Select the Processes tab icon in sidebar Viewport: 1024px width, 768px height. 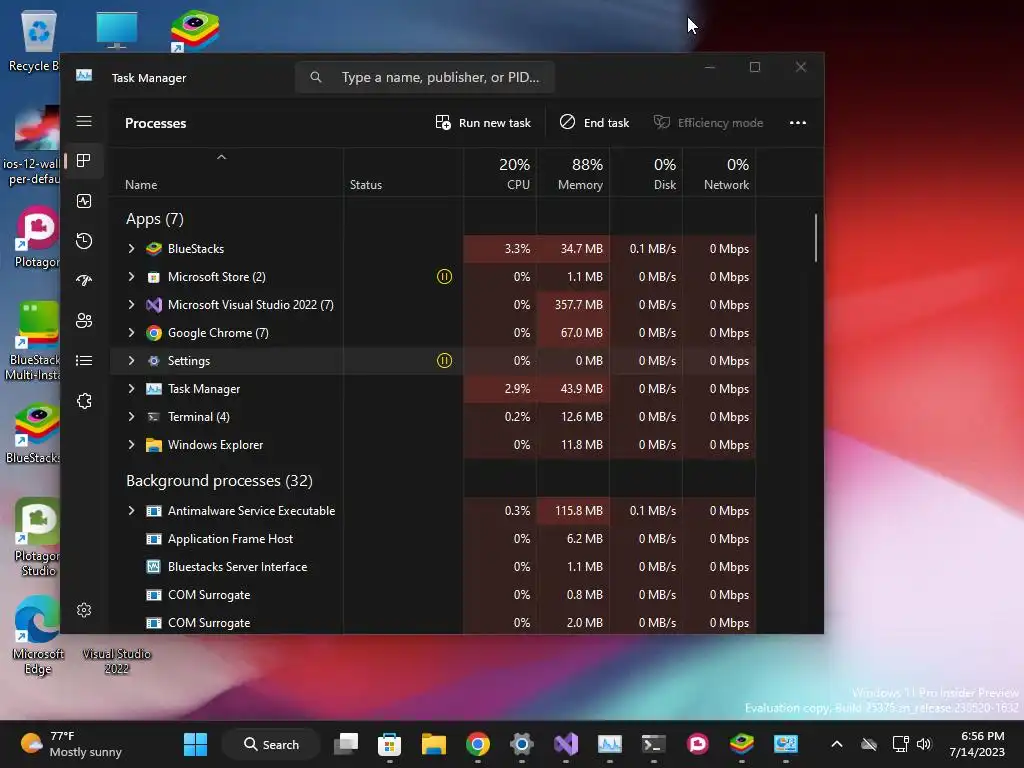coord(84,161)
